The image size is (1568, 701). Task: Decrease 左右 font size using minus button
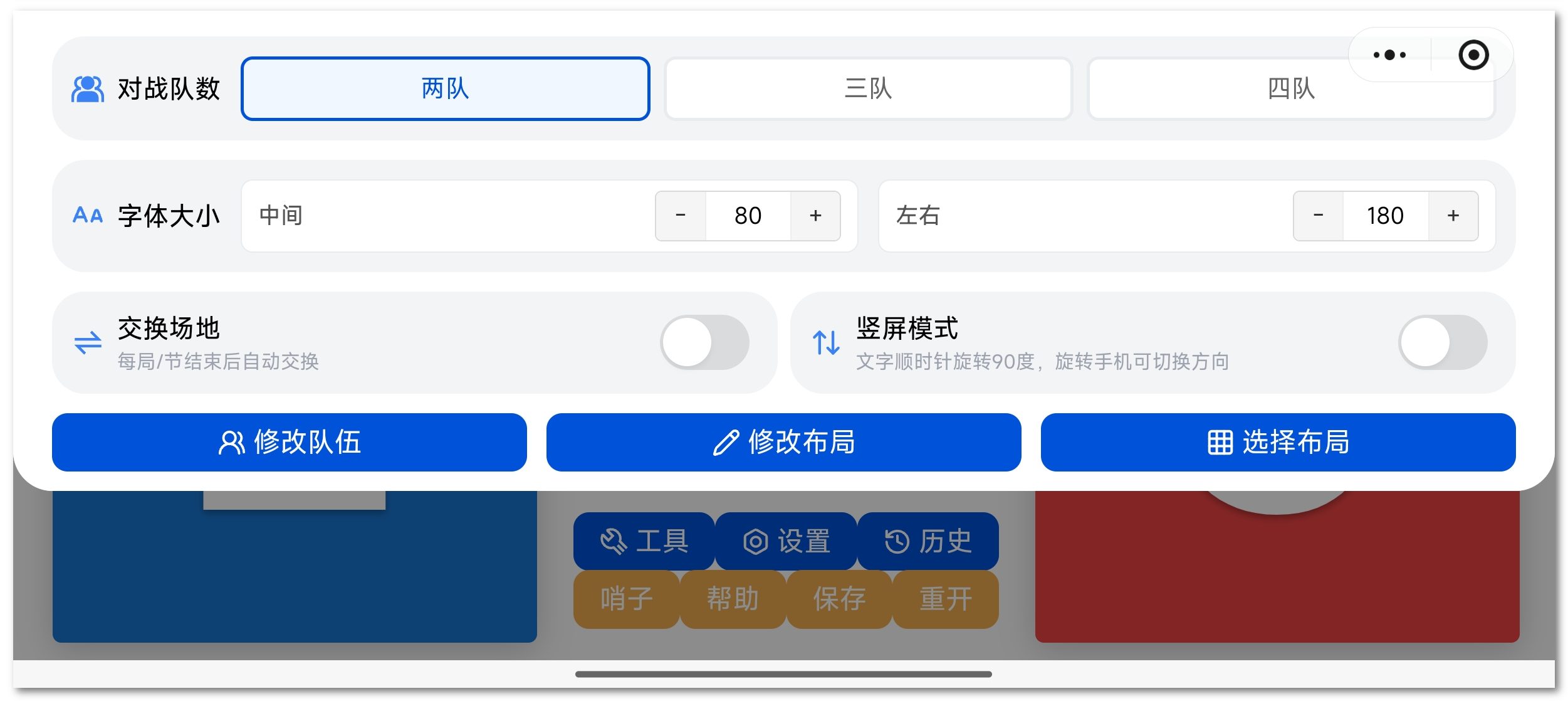pos(1319,216)
